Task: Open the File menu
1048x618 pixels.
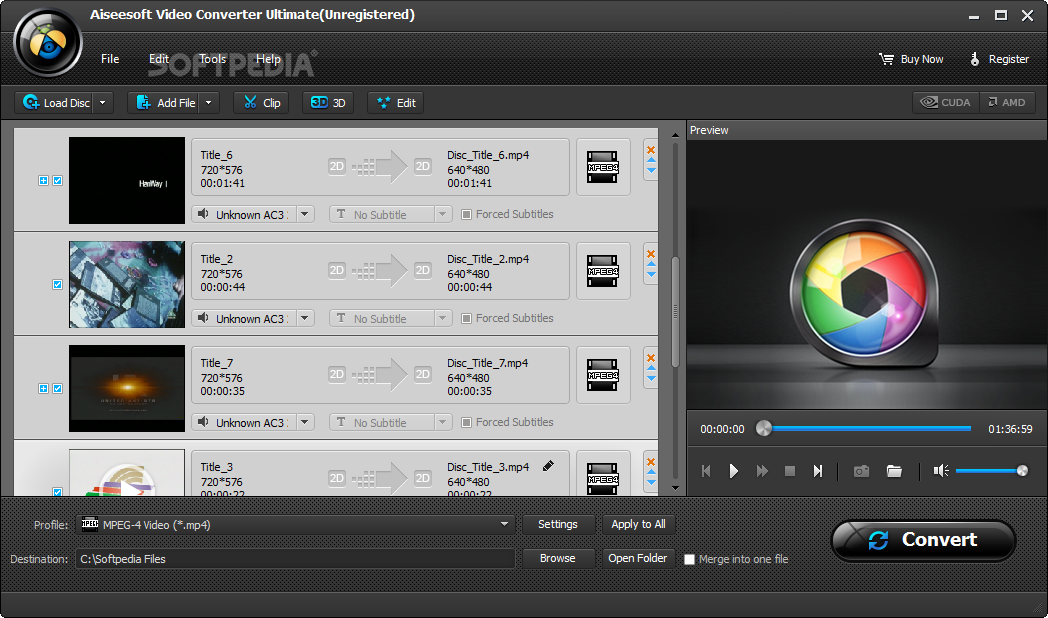Action: [110, 59]
